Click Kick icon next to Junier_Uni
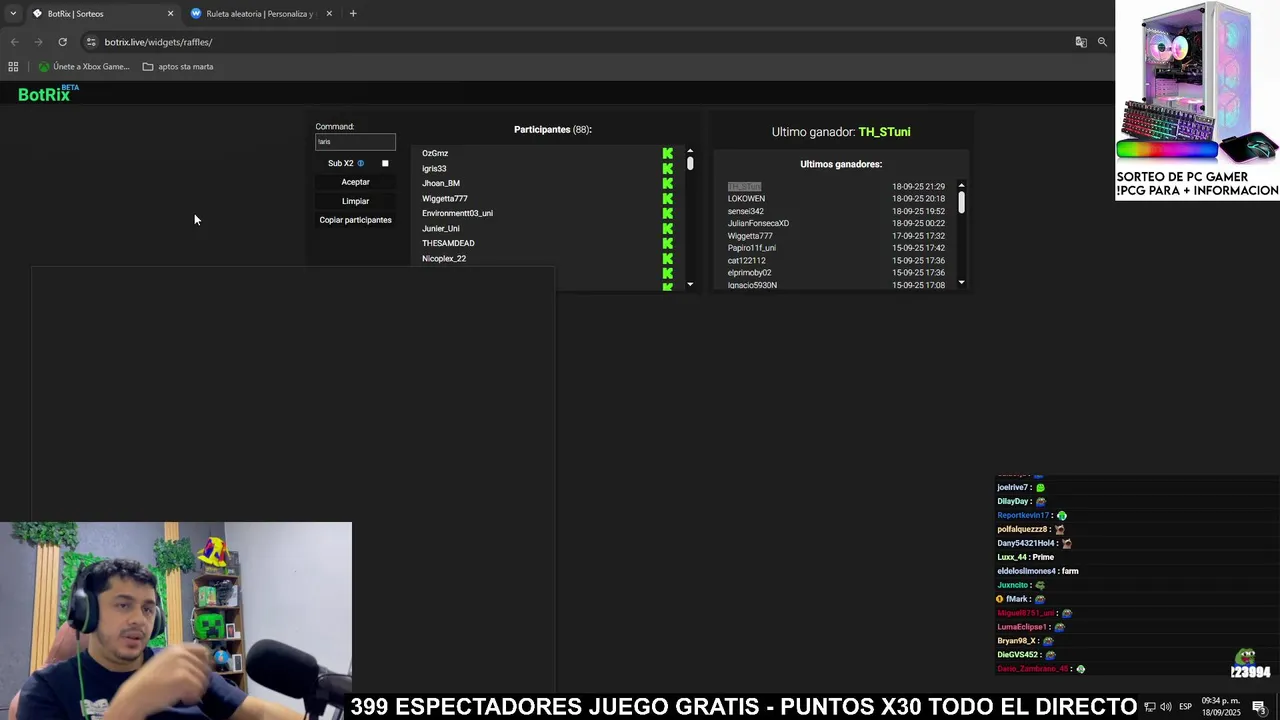The image size is (1280, 720). [x=668, y=228]
